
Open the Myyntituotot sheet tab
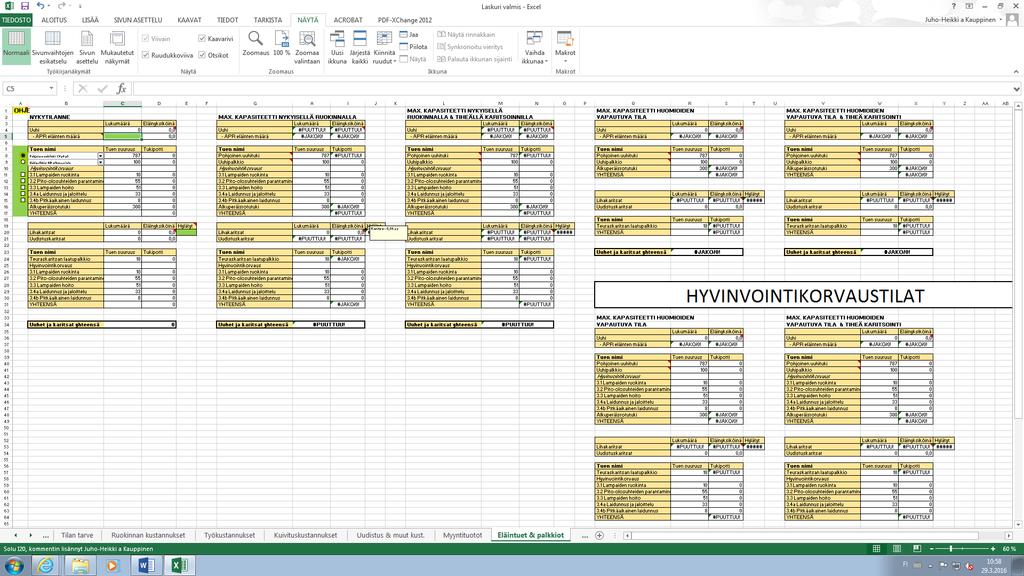tap(462, 536)
